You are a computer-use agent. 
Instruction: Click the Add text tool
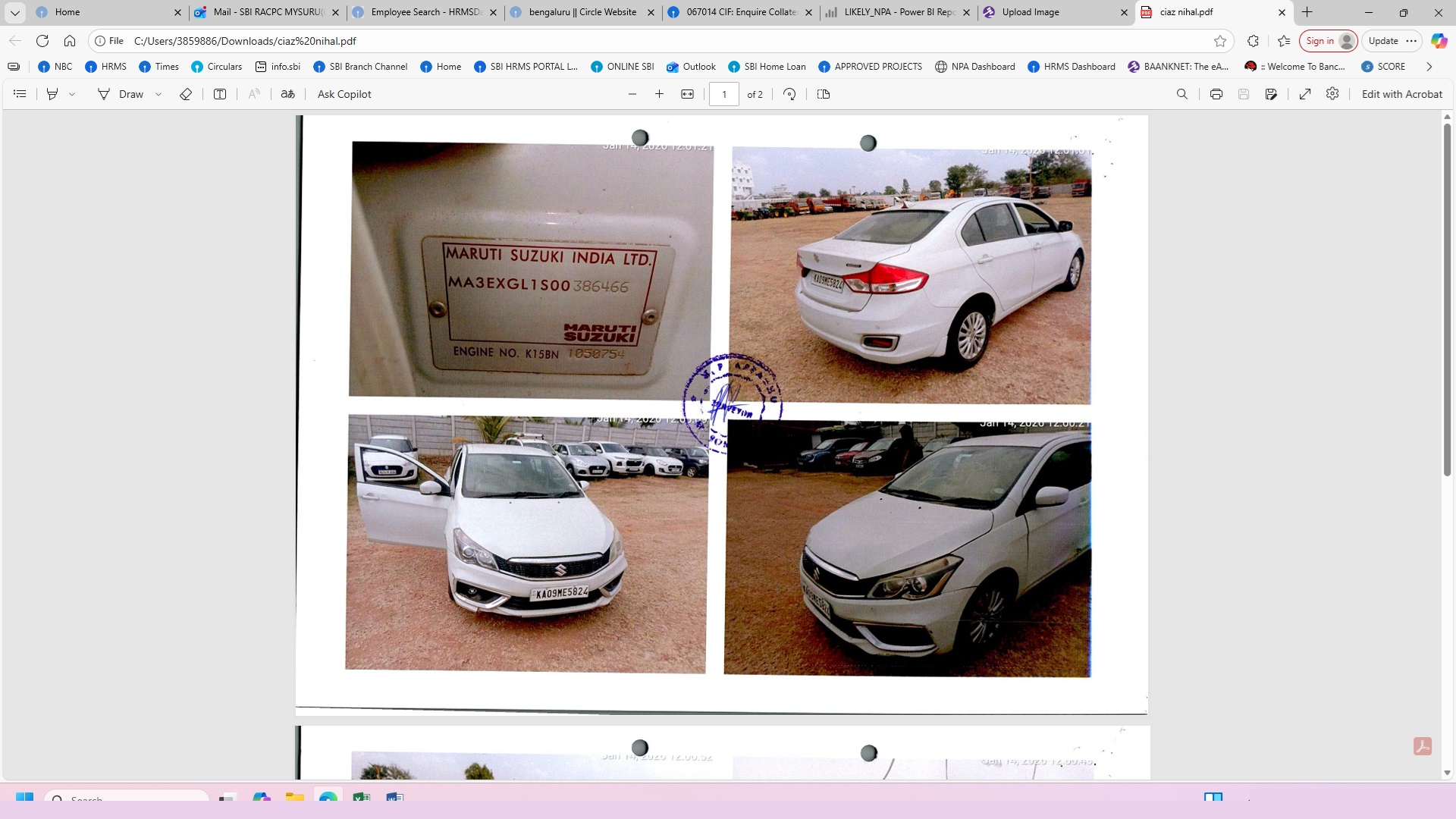coord(220,94)
